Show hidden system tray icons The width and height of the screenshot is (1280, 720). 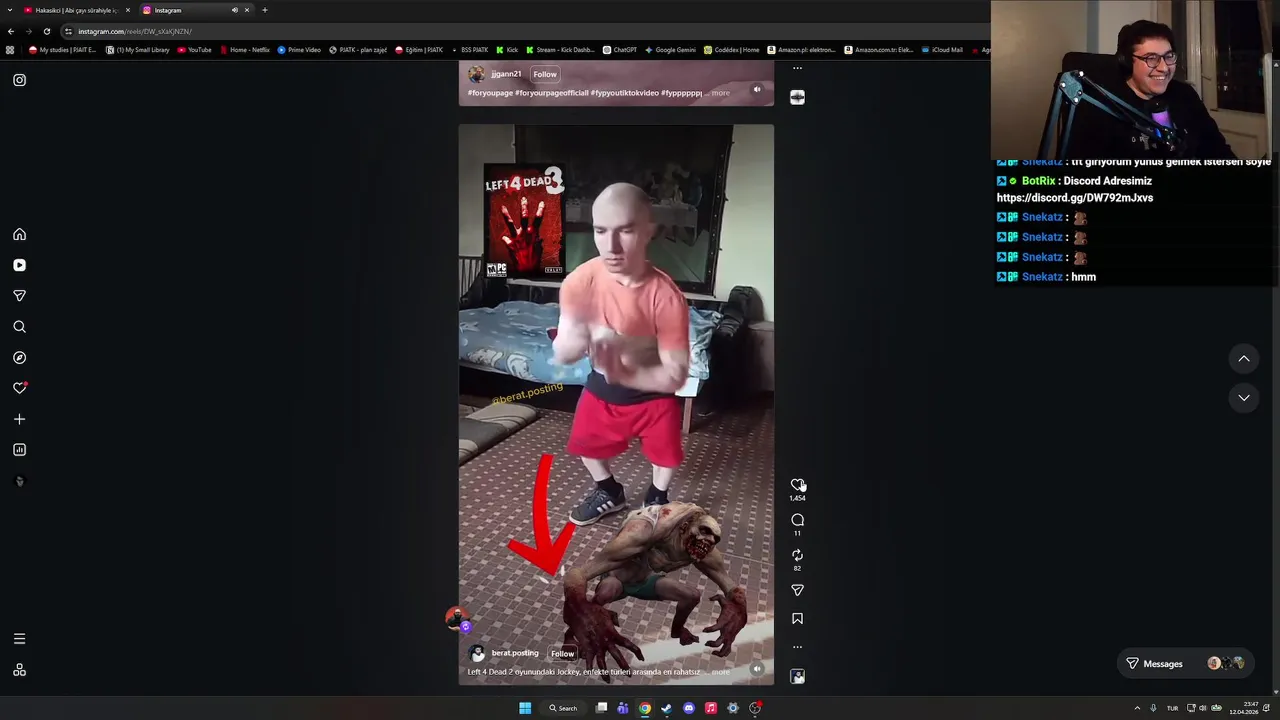click(1137, 708)
